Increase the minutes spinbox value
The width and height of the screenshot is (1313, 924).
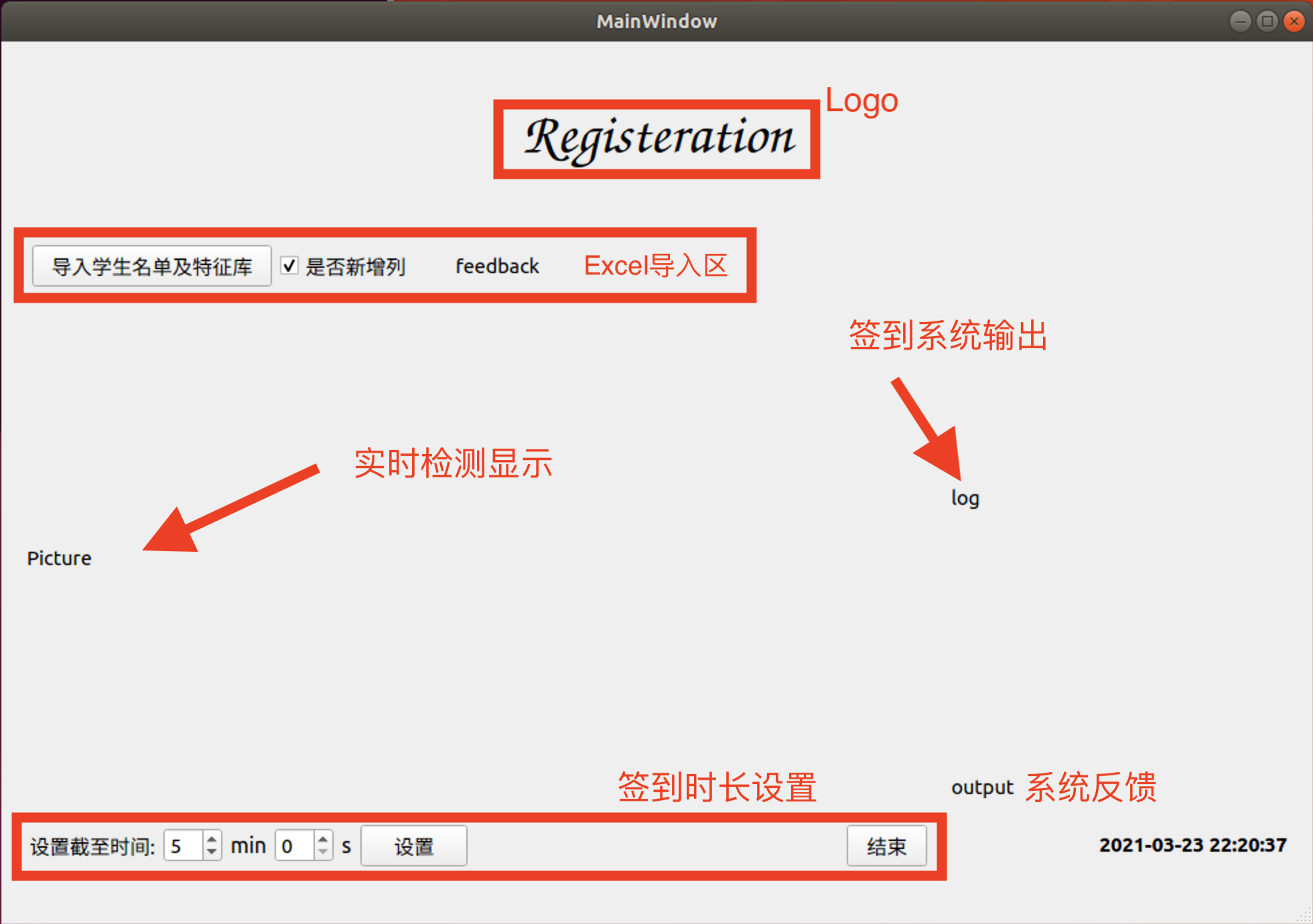click(x=212, y=838)
